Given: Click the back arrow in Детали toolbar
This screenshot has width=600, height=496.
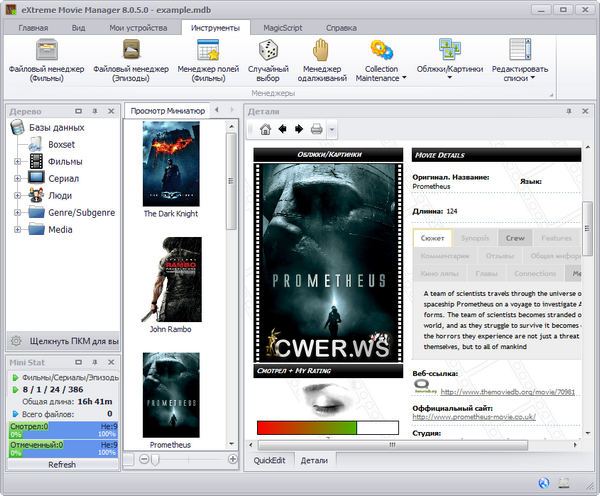Looking at the screenshot, I should 282,129.
